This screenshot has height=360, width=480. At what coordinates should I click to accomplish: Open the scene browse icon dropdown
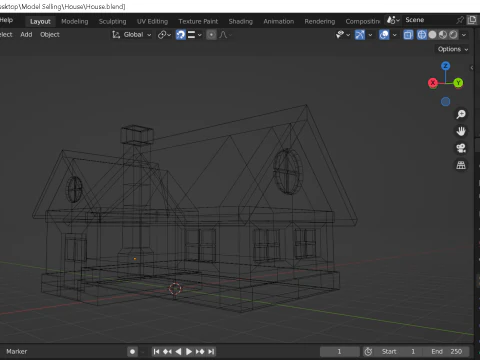(x=393, y=20)
